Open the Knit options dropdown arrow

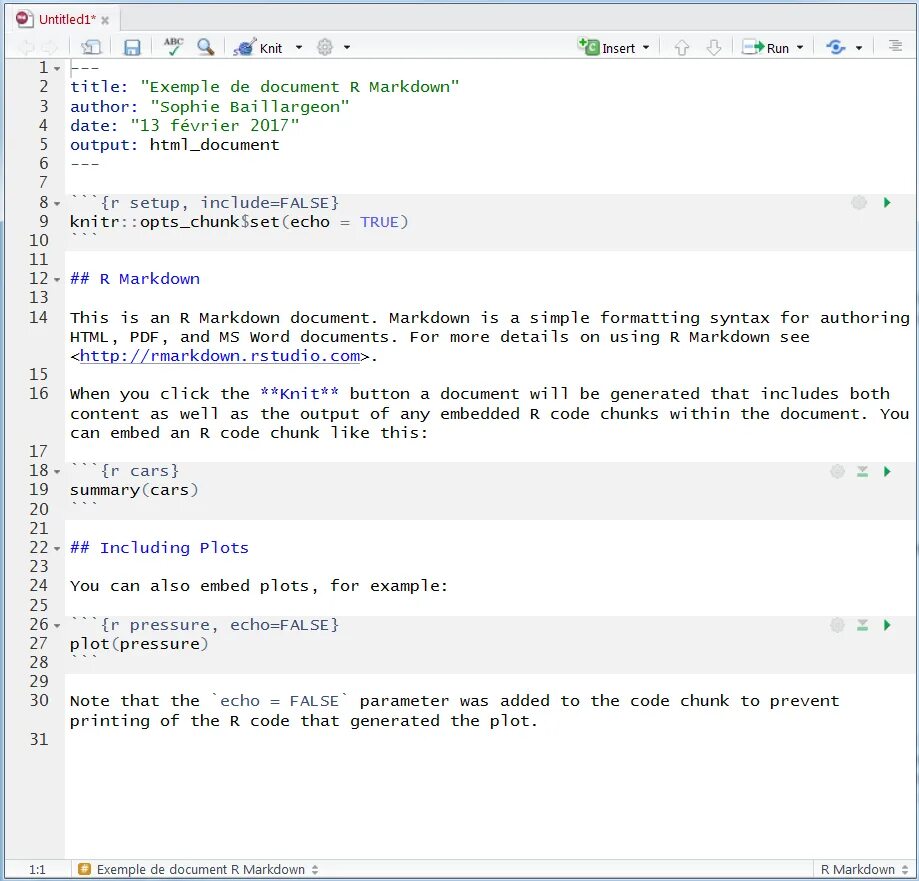coord(299,47)
